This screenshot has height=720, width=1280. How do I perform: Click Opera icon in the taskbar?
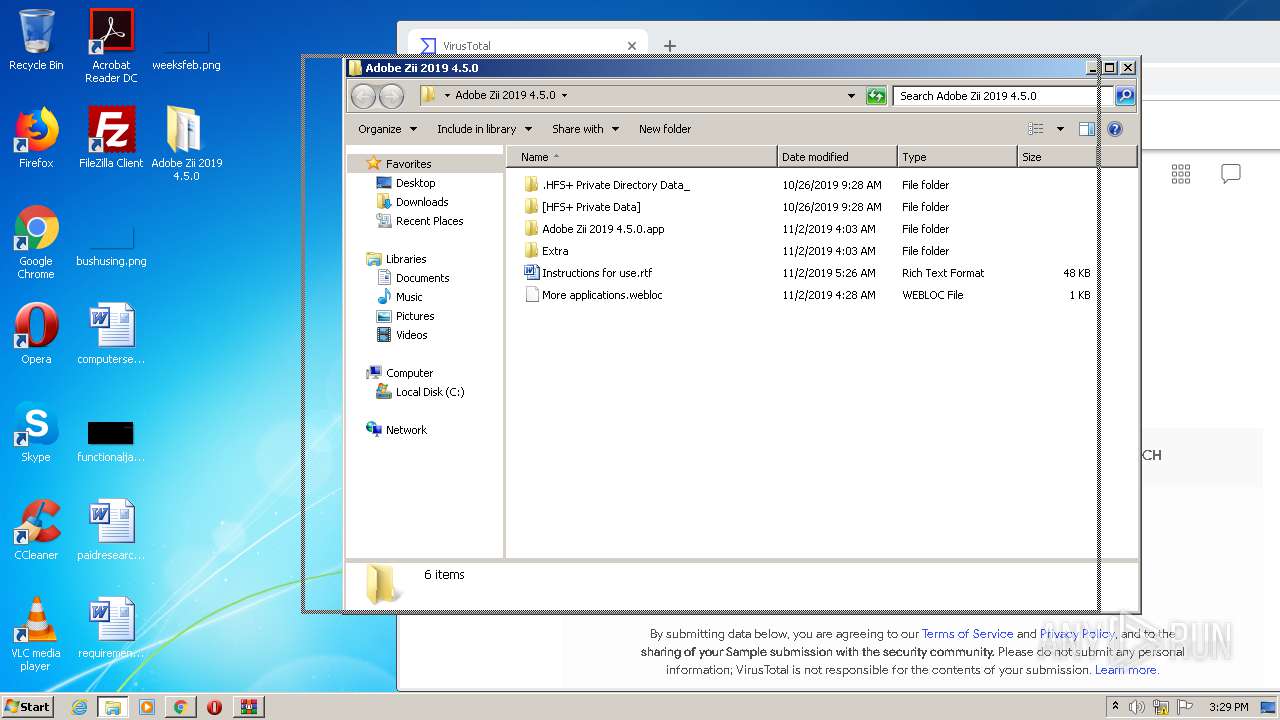214,707
